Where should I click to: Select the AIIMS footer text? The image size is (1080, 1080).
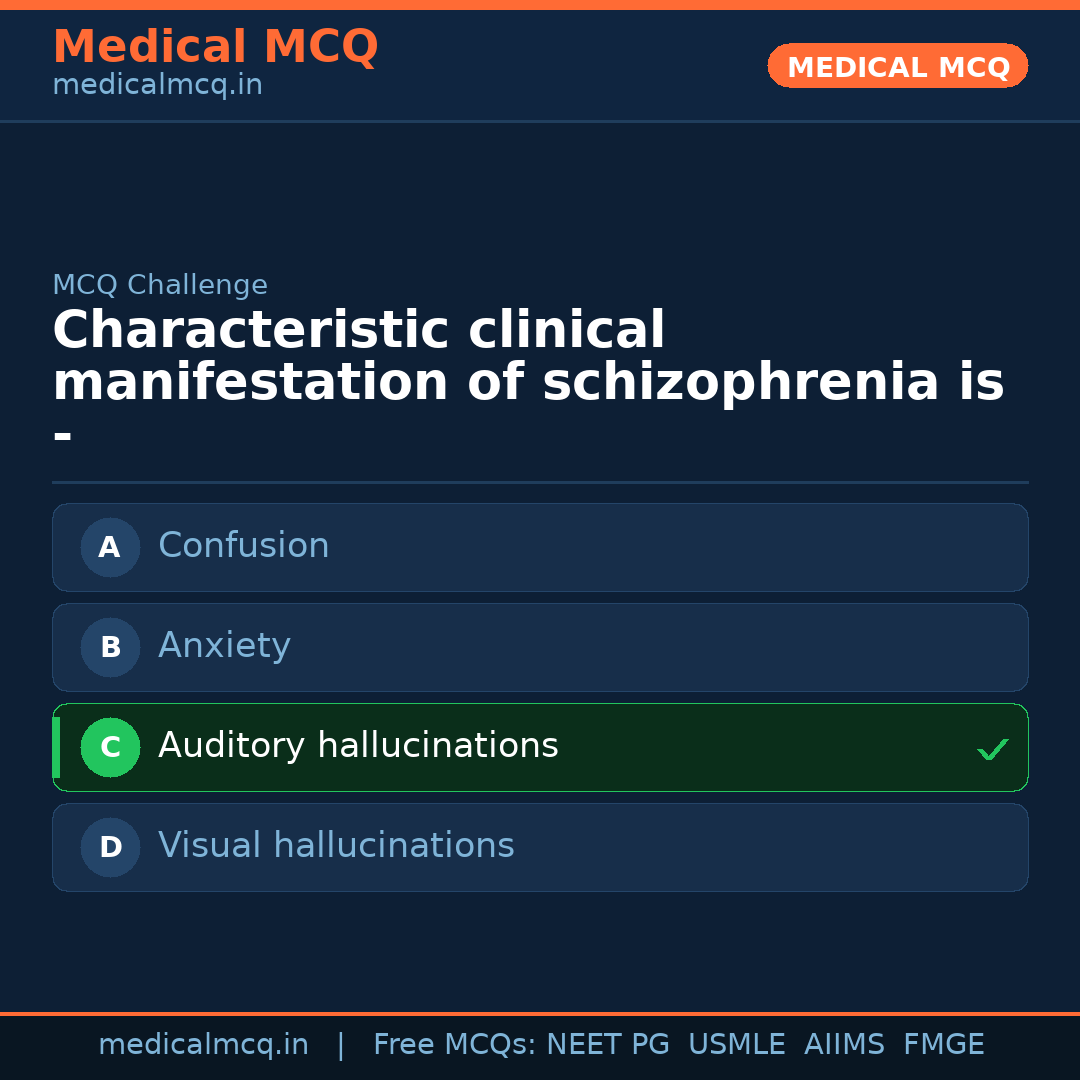[844, 1045]
